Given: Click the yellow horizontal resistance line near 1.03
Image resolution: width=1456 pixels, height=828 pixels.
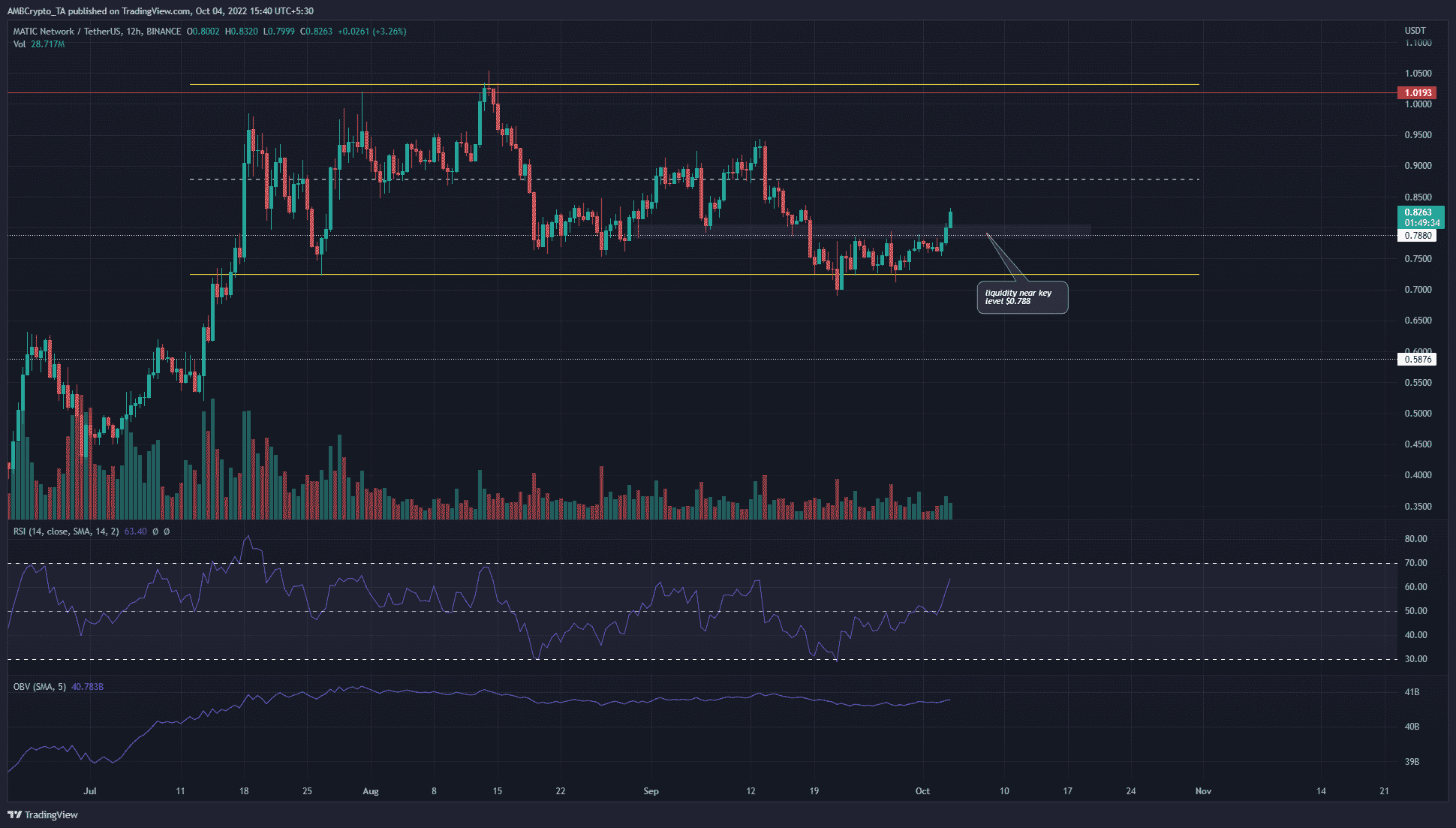Looking at the screenshot, I should tap(694, 85).
